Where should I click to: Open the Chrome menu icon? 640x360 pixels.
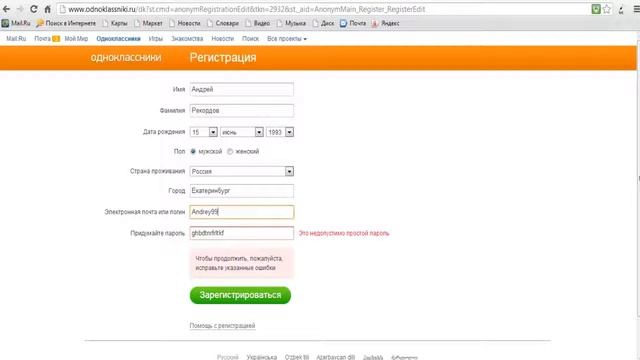coord(636,9)
